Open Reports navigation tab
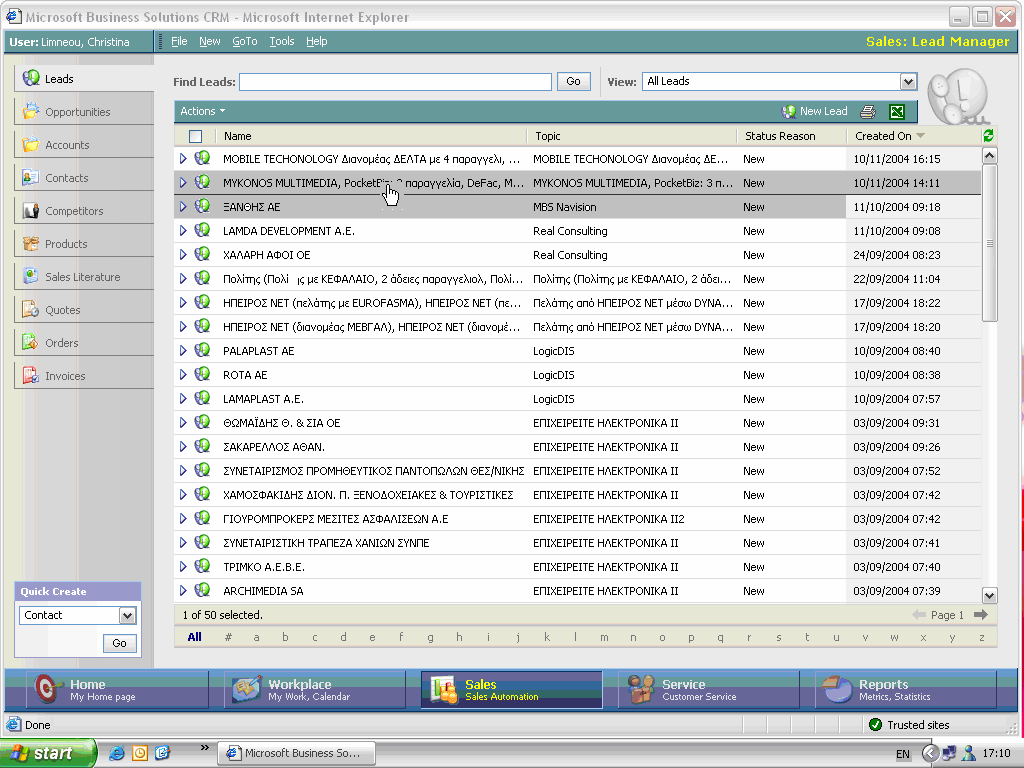1024x768 pixels. coord(906,690)
